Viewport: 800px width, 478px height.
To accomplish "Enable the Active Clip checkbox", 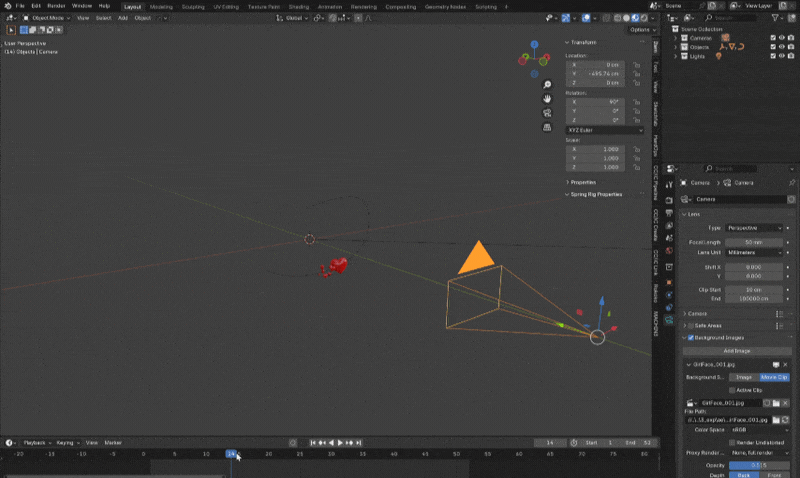I will pos(731,390).
